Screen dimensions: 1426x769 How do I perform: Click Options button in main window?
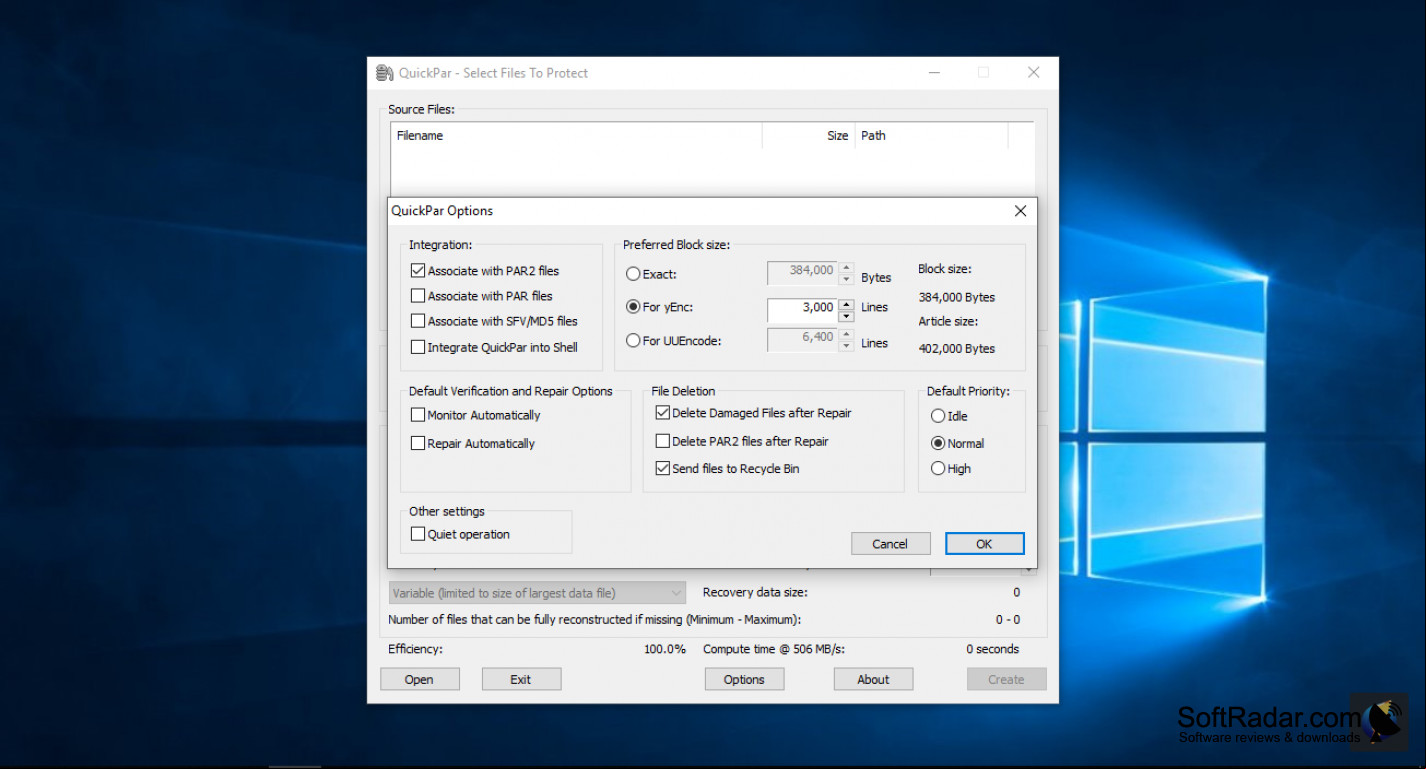click(x=744, y=679)
